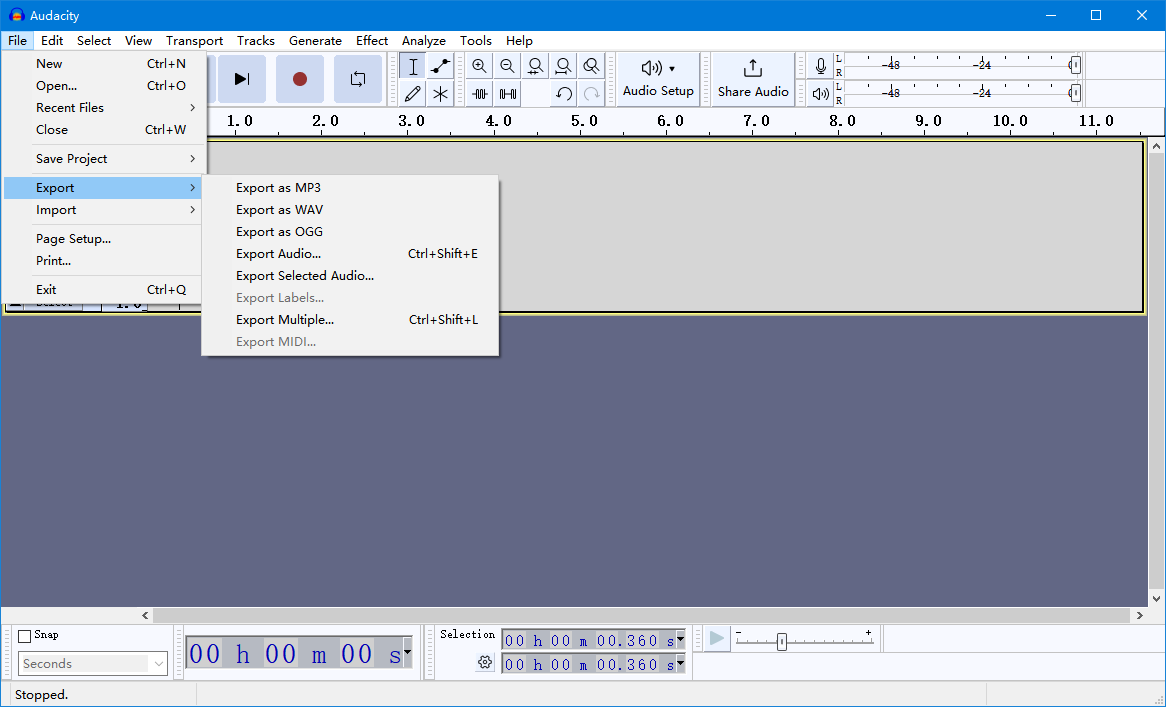
Task: Choose Export Audio...
Action: point(350,254)
